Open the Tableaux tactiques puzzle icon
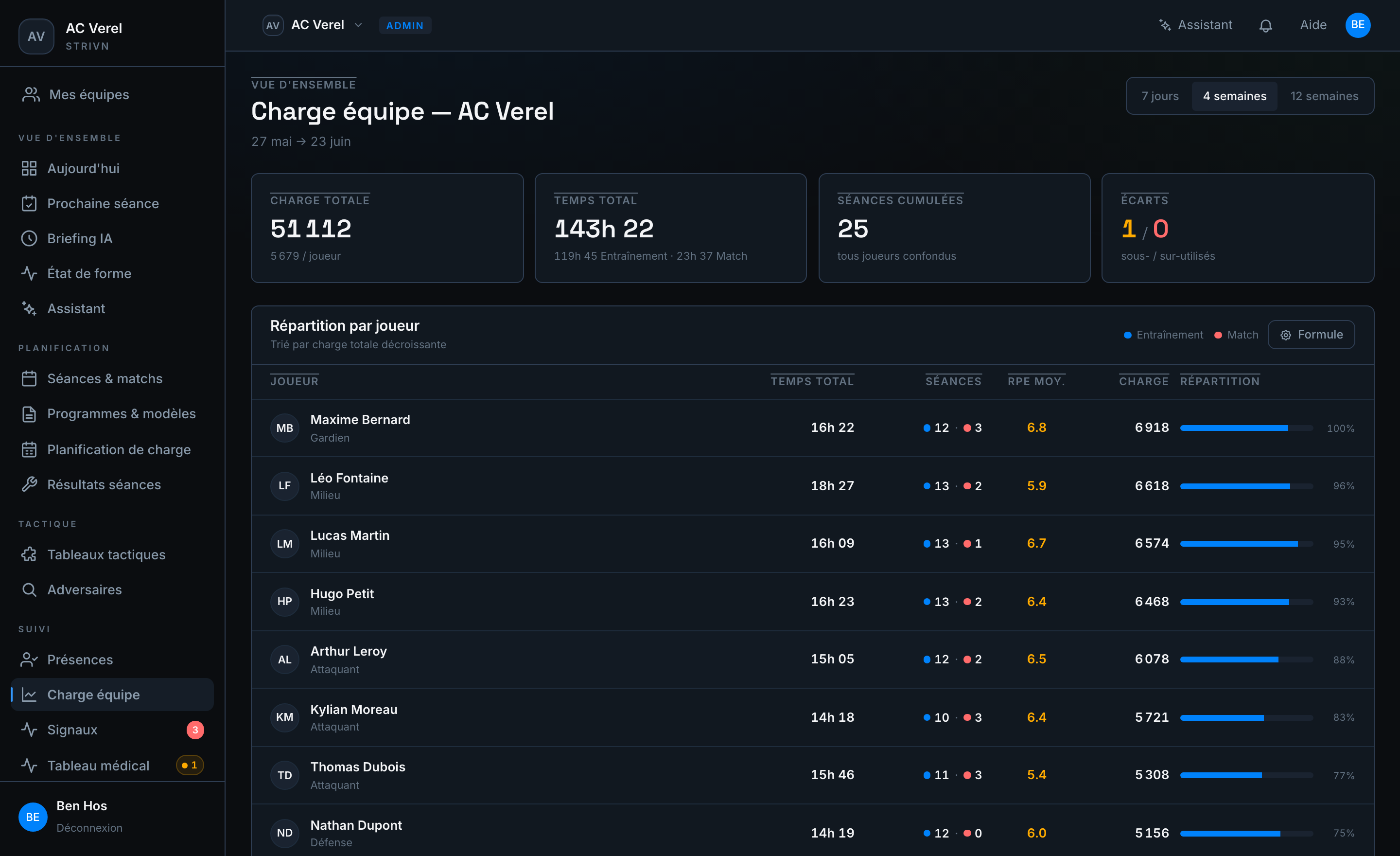Viewport: 1400px width, 856px height. (29, 555)
